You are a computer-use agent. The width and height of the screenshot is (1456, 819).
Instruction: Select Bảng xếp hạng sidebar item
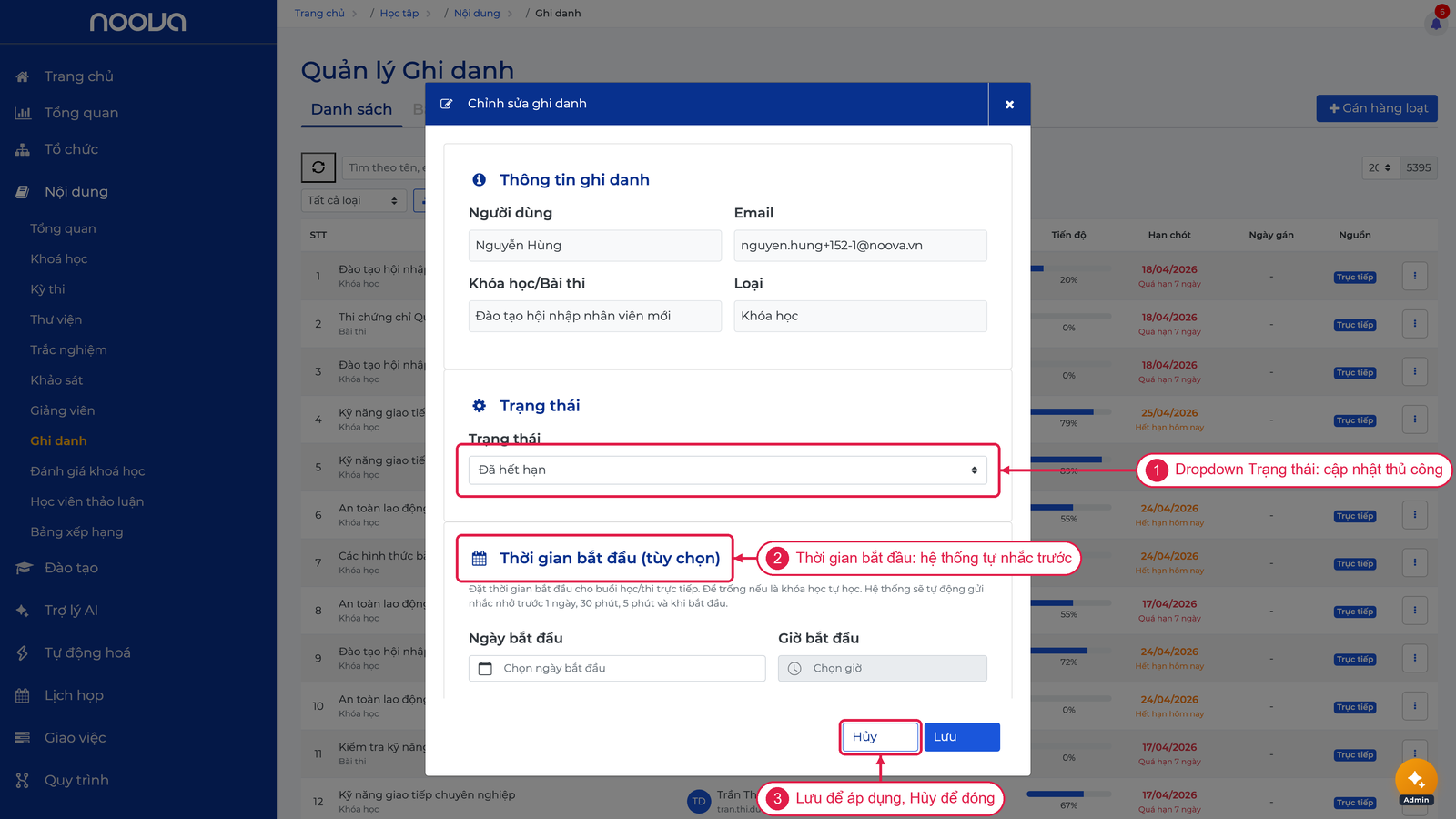[x=76, y=531]
